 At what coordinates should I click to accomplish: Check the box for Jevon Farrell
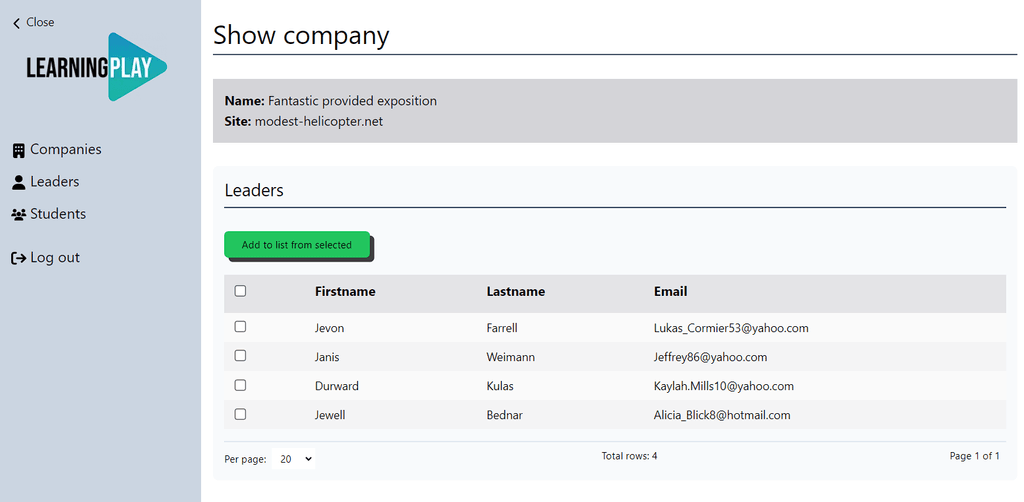pos(240,327)
